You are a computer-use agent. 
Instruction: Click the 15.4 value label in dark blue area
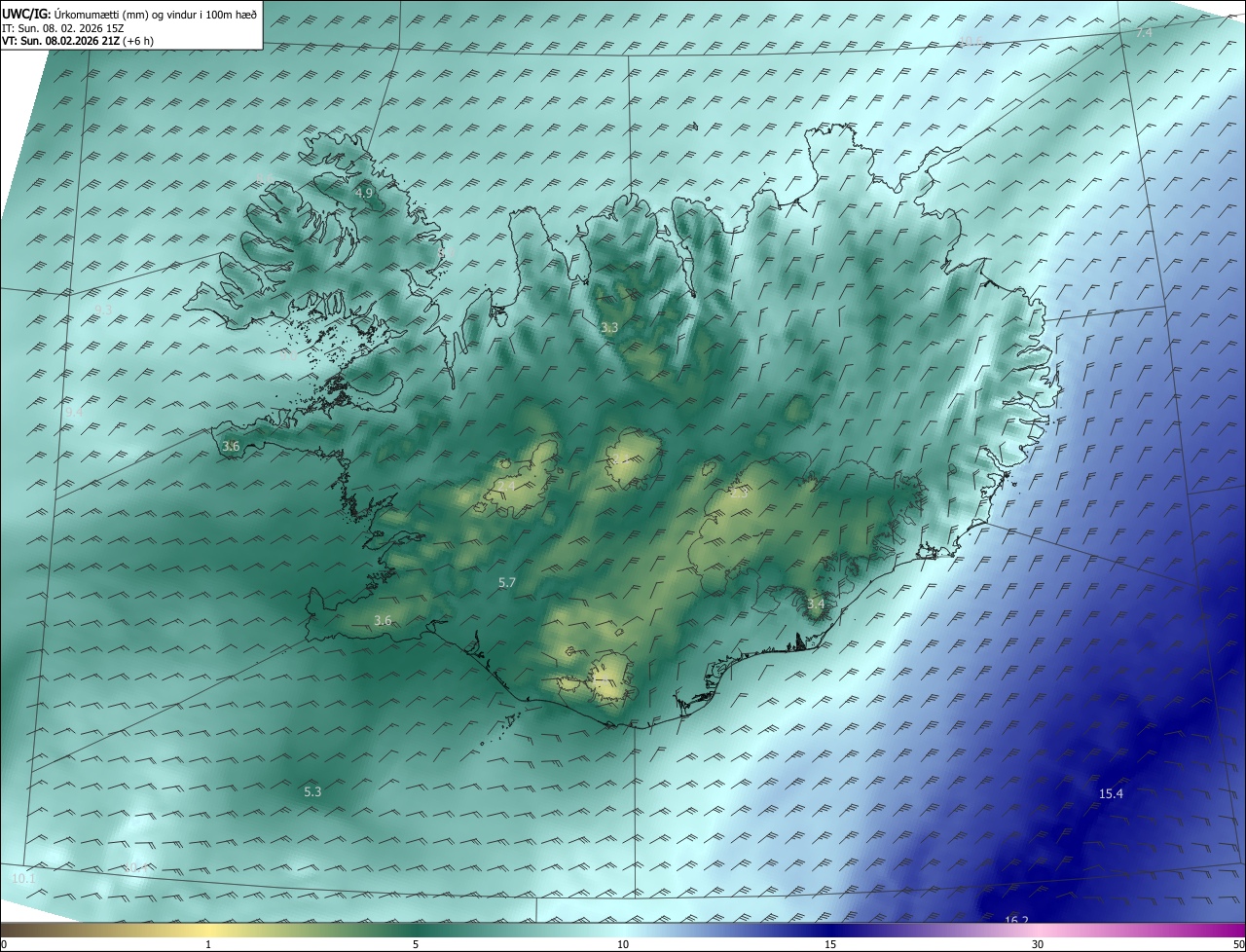point(1111,794)
